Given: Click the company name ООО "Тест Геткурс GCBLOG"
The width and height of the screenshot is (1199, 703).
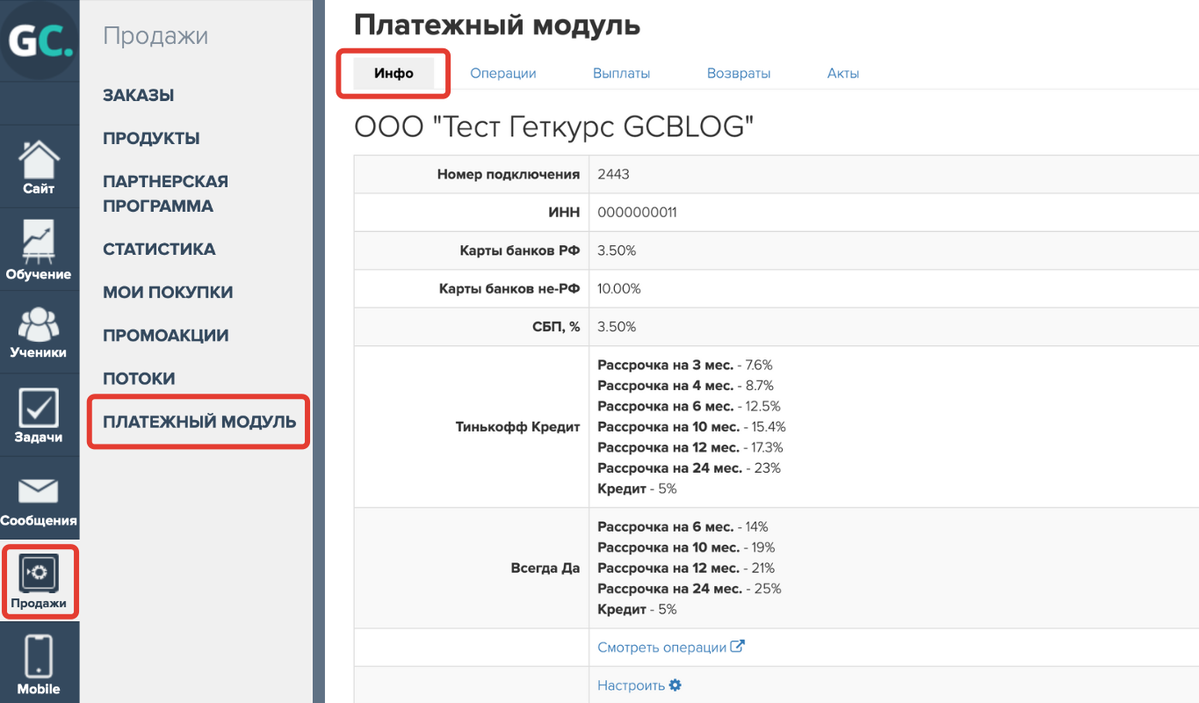Looking at the screenshot, I should click(x=554, y=127).
